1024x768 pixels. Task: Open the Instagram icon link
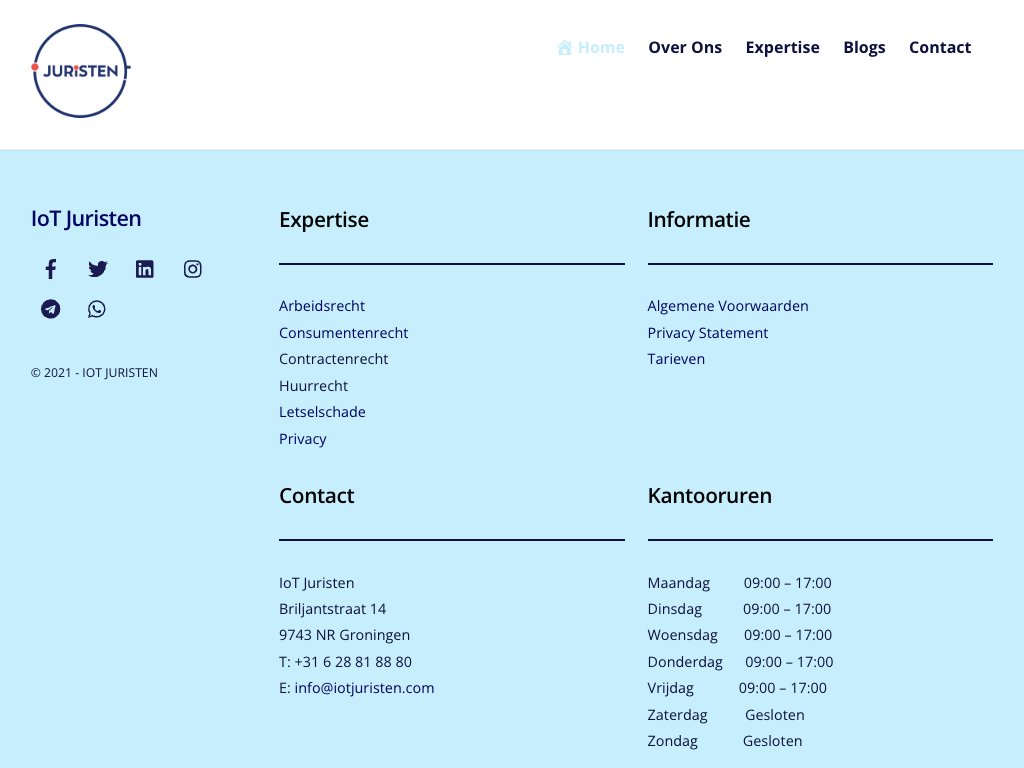(193, 269)
